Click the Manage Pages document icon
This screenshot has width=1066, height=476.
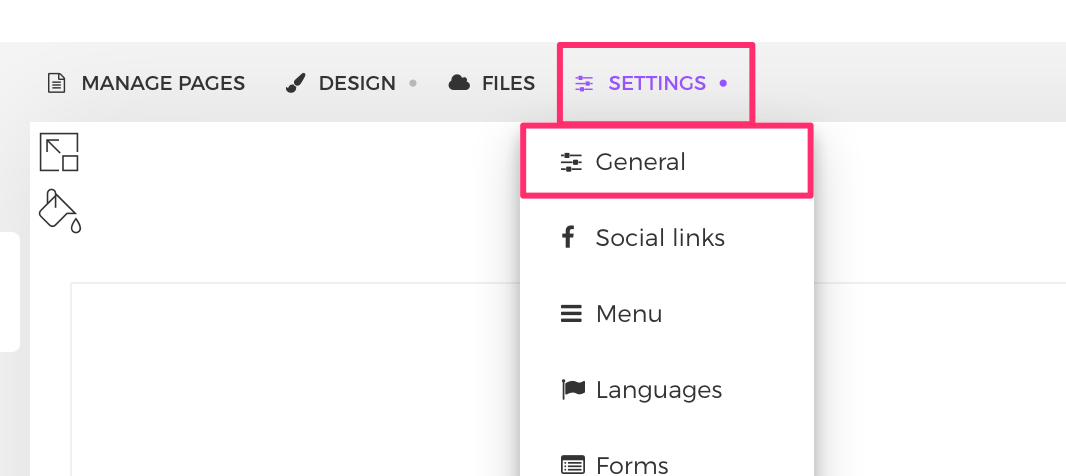[x=57, y=83]
